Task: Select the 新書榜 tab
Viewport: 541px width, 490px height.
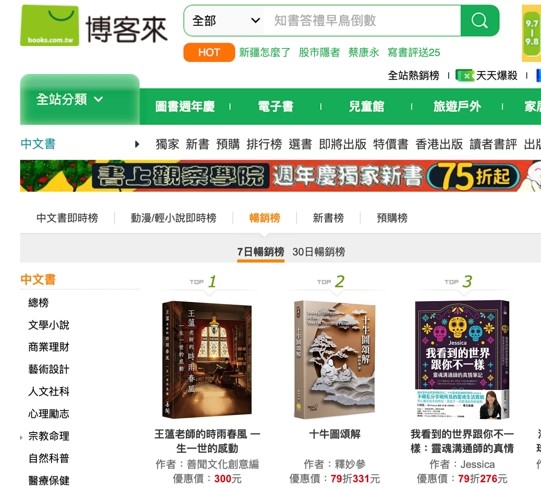Action: 328,218
